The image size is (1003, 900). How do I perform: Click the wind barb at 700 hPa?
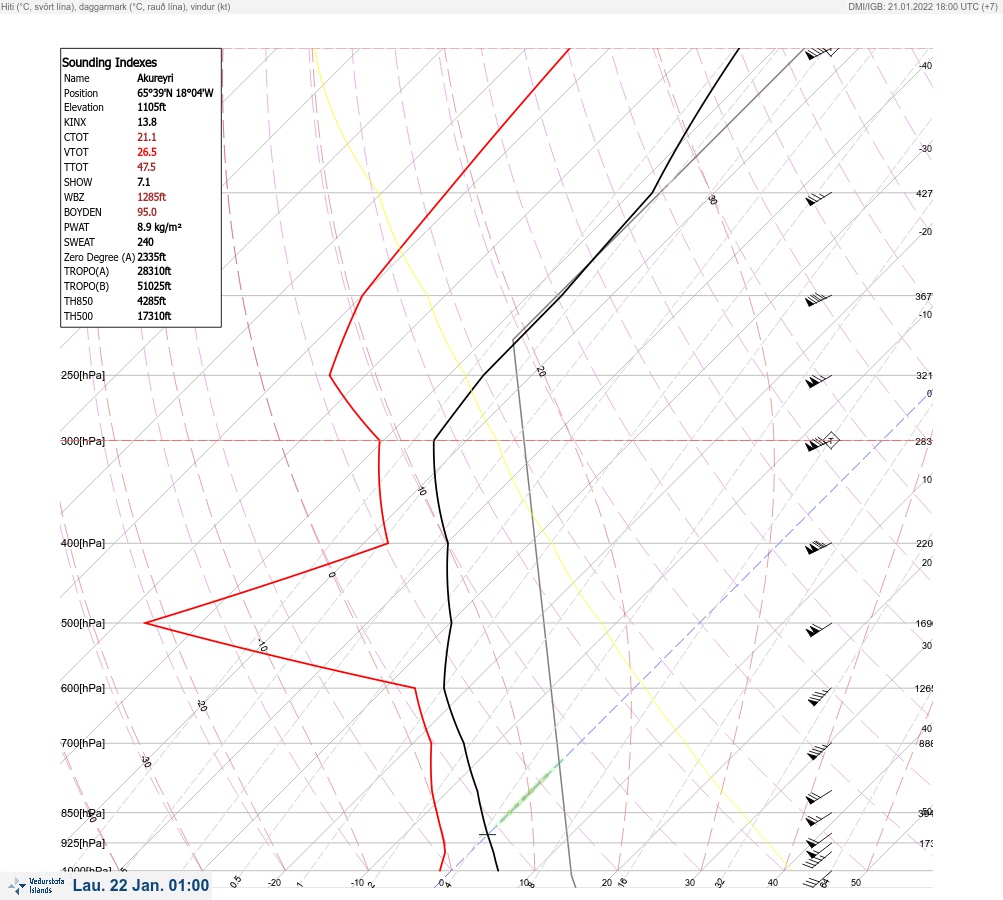pyautogui.click(x=819, y=751)
